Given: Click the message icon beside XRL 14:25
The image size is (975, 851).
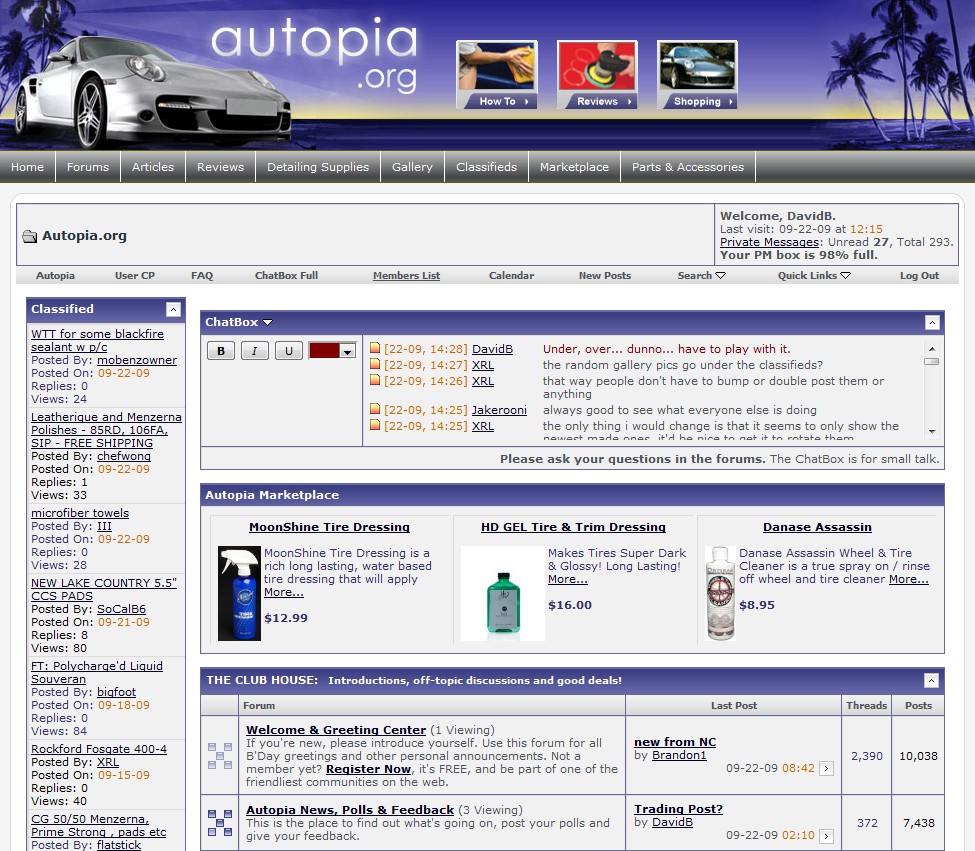Looking at the screenshot, I should point(375,425).
